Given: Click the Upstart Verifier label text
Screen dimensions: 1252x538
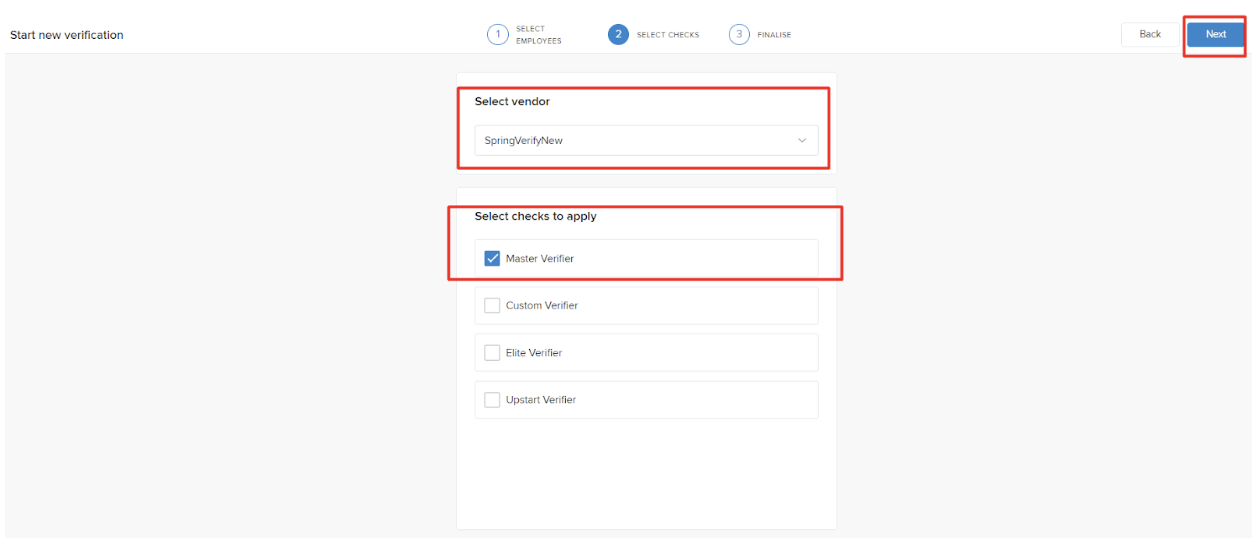Looking at the screenshot, I should [541, 399].
